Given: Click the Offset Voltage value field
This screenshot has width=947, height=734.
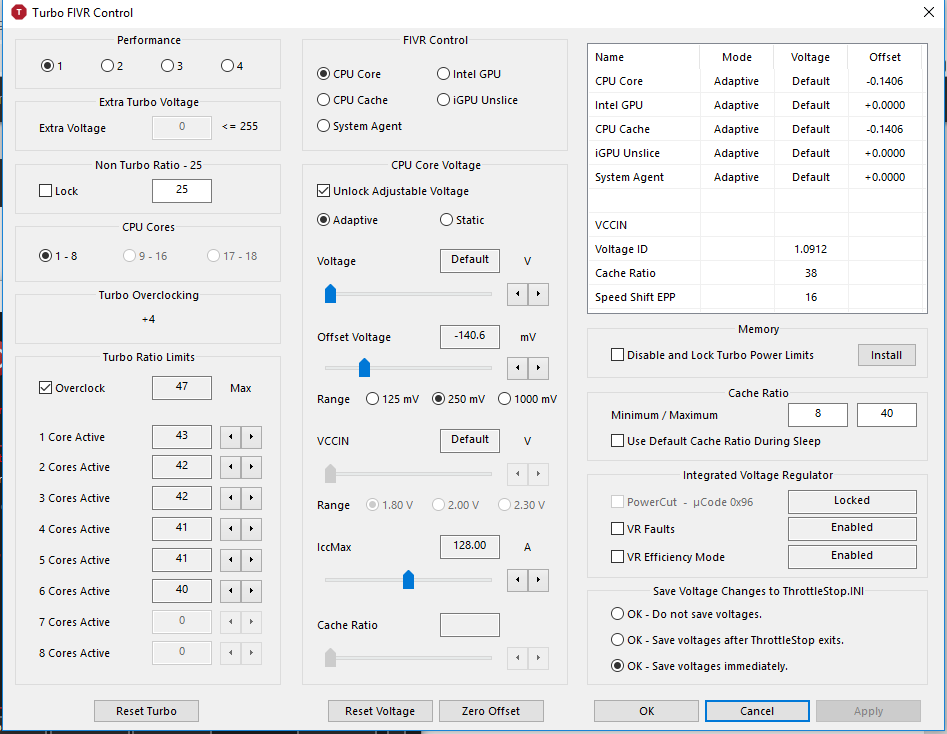Looking at the screenshot, I should coord(470,336).
